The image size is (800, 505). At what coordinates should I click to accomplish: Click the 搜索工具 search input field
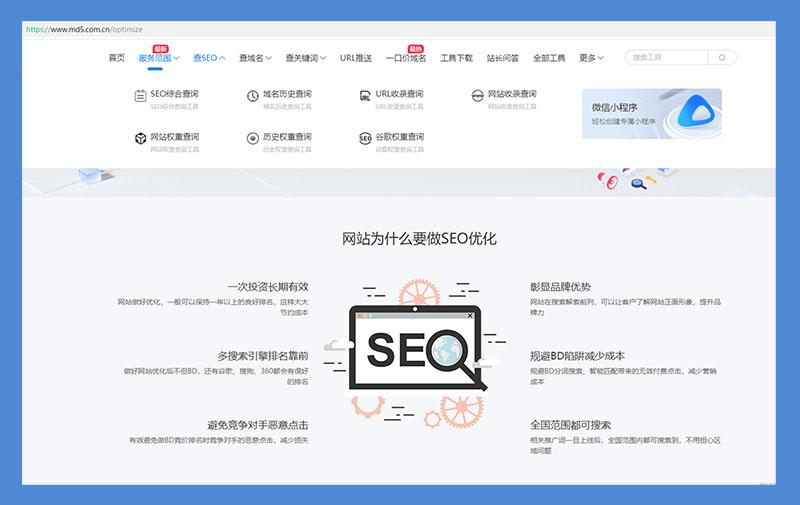point(666,58)
